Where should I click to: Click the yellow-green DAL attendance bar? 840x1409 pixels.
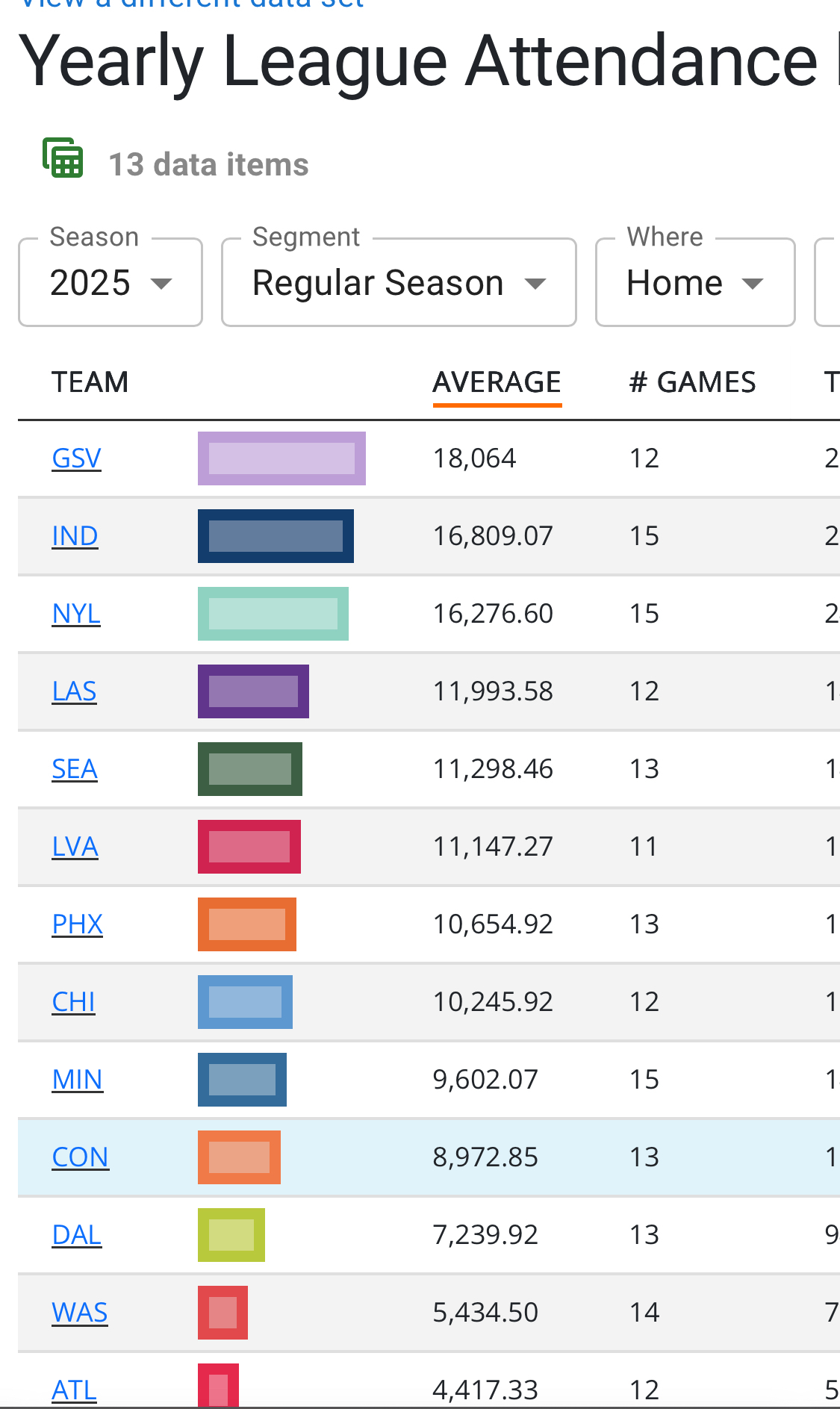(231, 1235)
